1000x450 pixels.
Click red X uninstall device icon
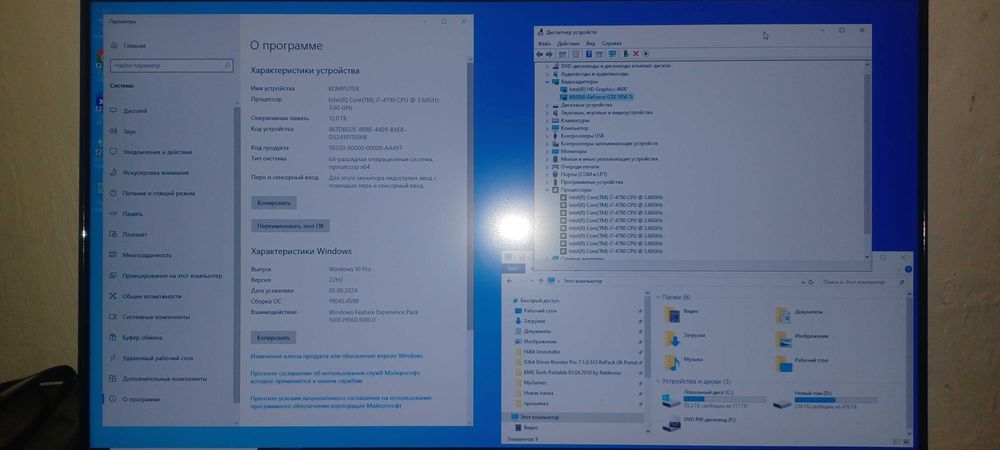(636, 54)
